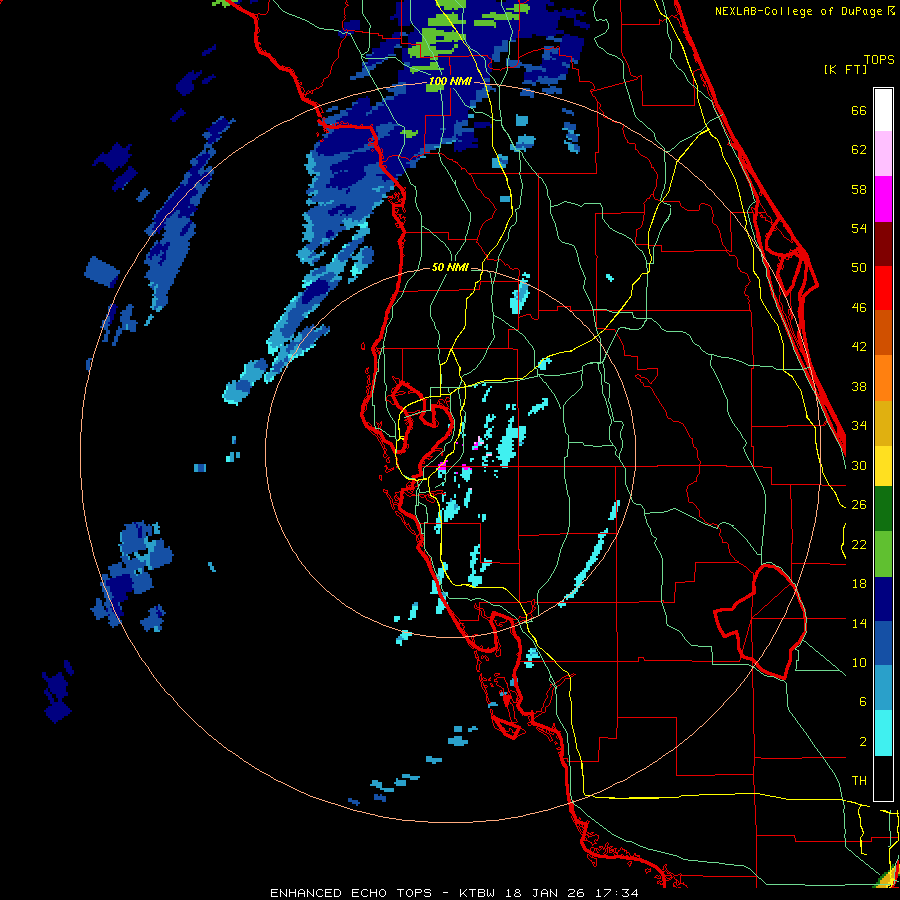Click the dark green 30 kft legend swatch
Viewport: 900px width, 900px height.
point(883,509)
